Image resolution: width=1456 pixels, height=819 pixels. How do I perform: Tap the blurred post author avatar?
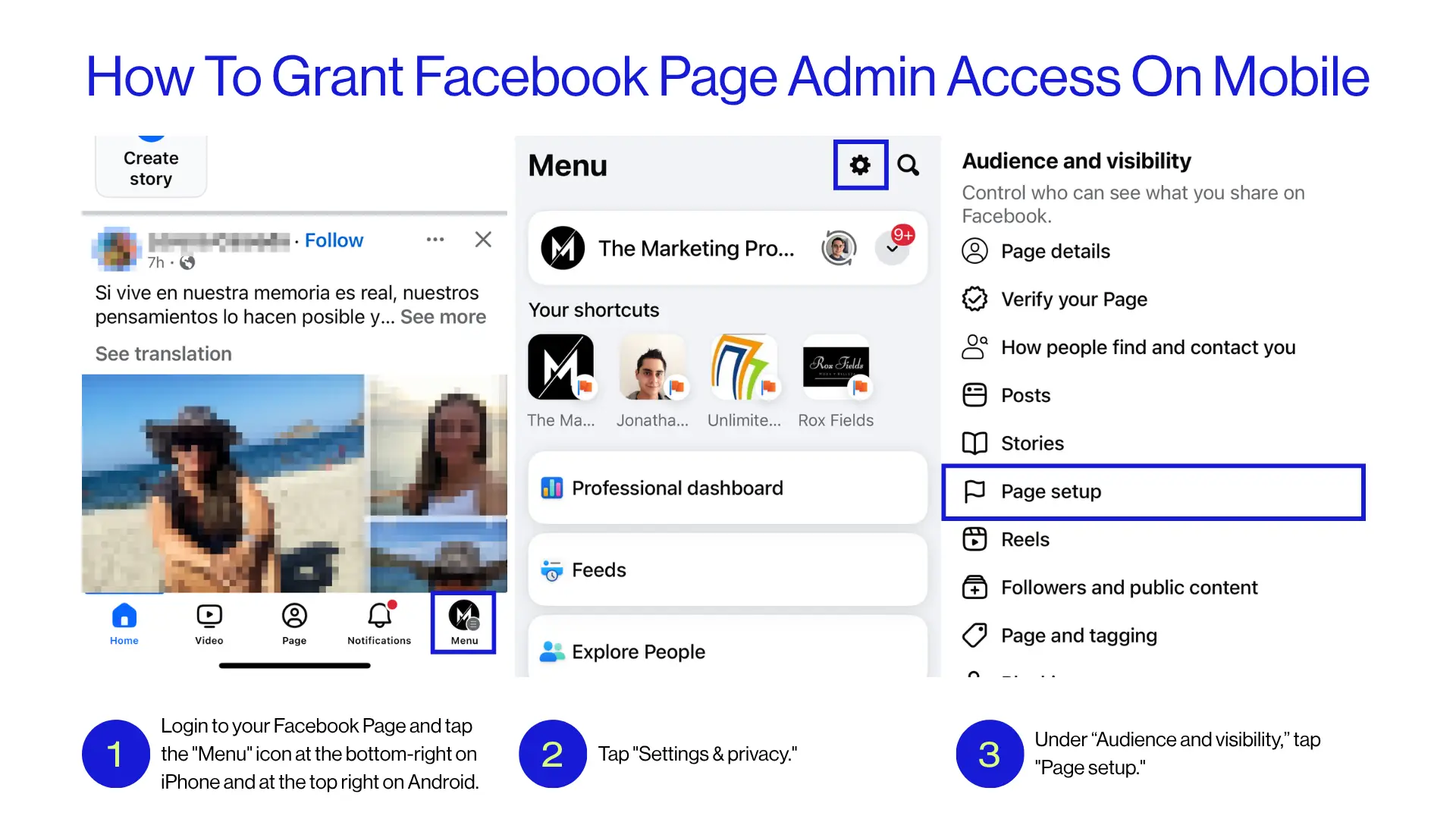click(x=116, y=249)
